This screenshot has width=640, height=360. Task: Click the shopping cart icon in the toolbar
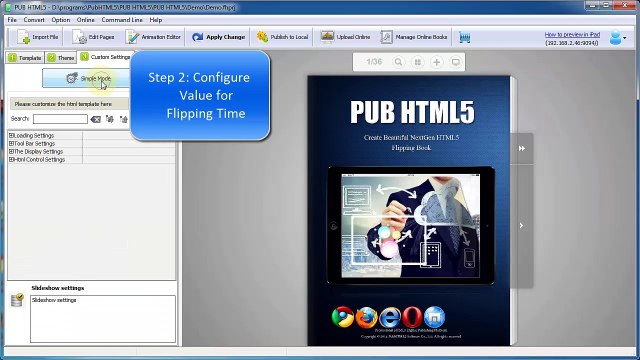pyautogui.click(x=464, y=38)
